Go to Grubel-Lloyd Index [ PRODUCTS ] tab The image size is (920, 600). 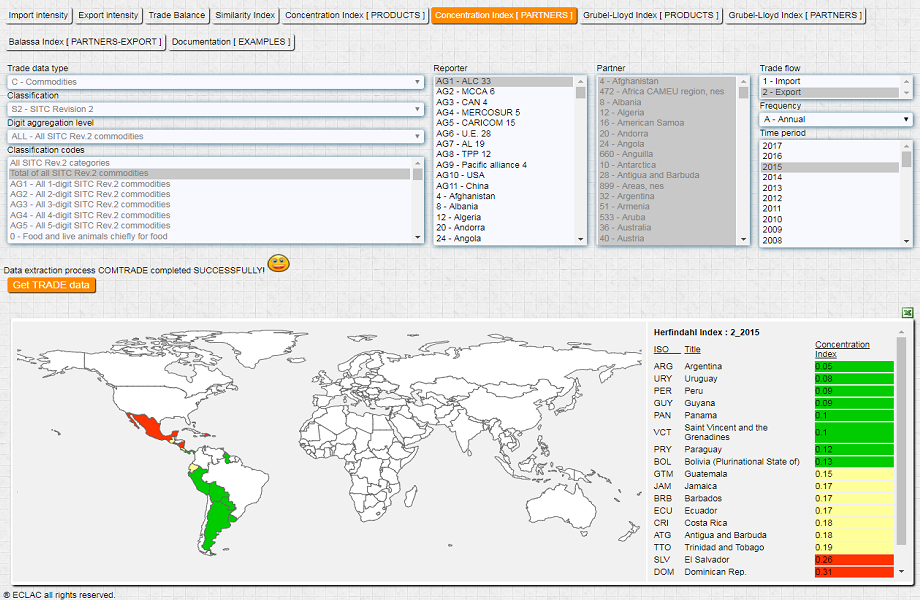coord(651,16)
